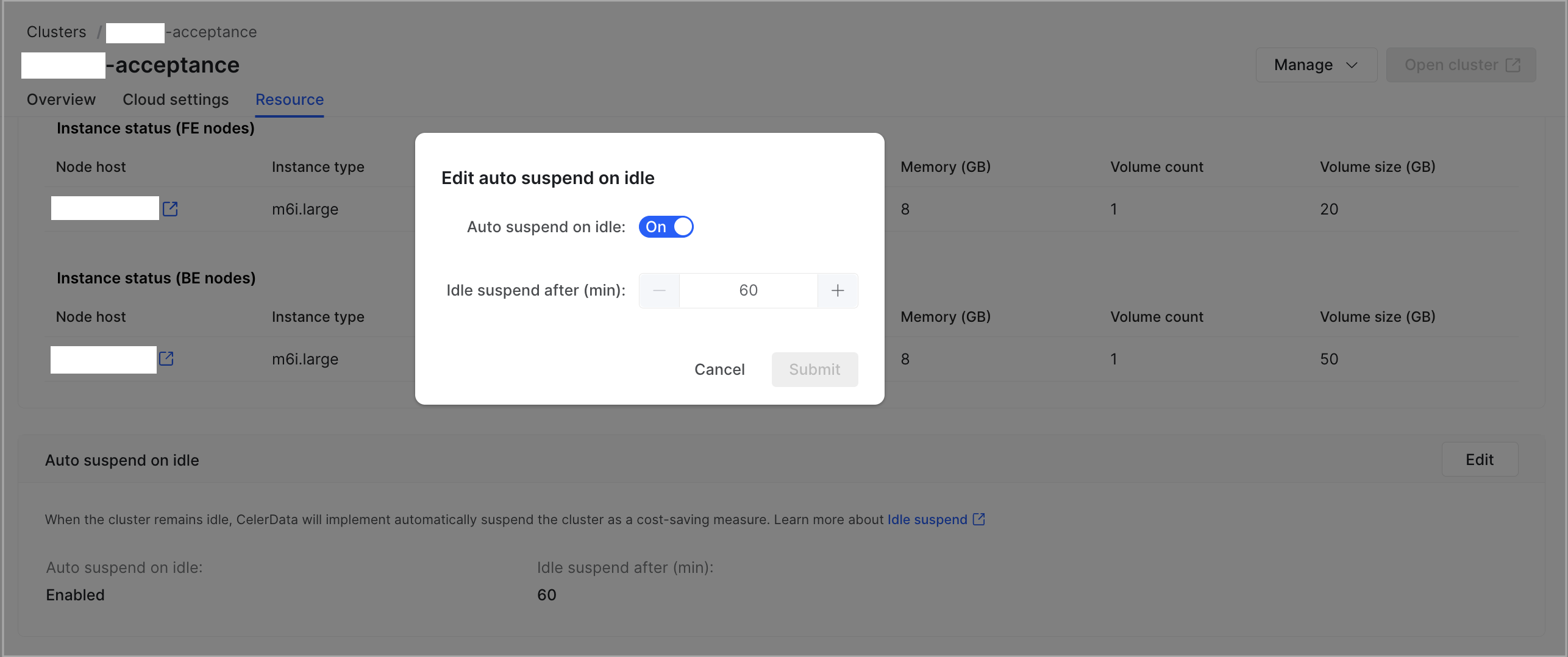1568x657 pixels.
Task: Cancel the Edit auto suspend dialog
Action: click(719, 369)
